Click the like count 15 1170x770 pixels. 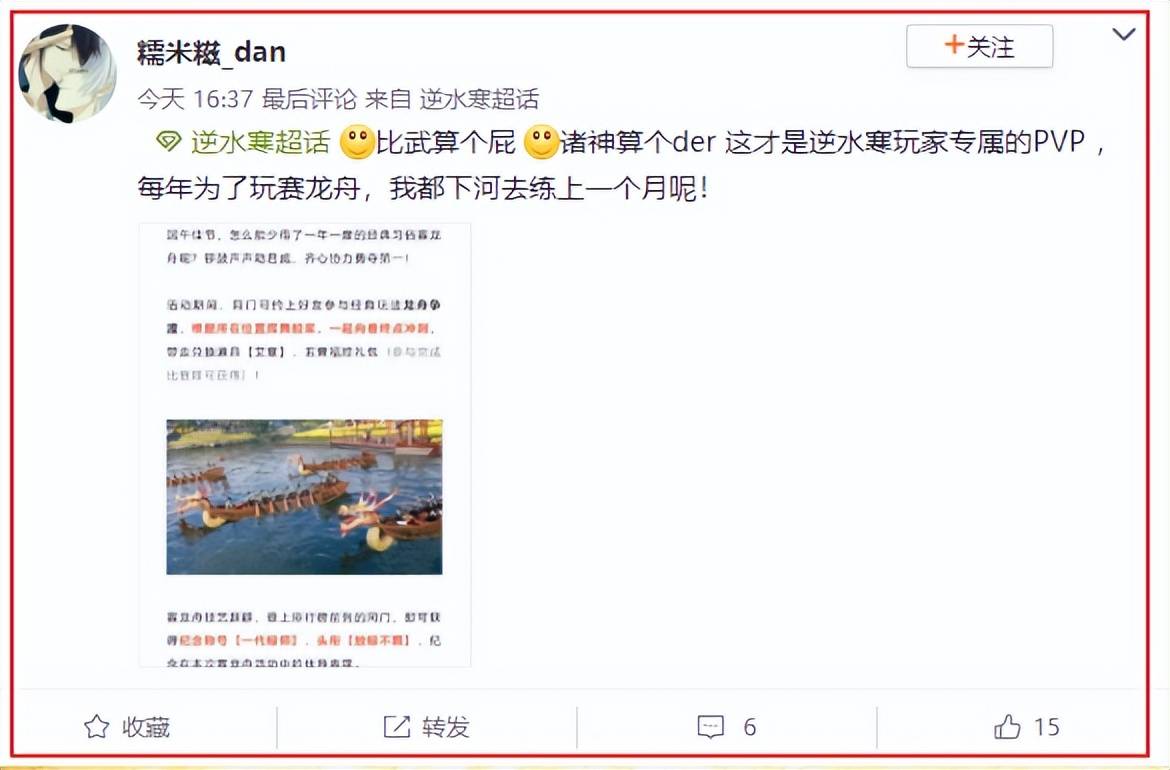tap(1046, 726)
